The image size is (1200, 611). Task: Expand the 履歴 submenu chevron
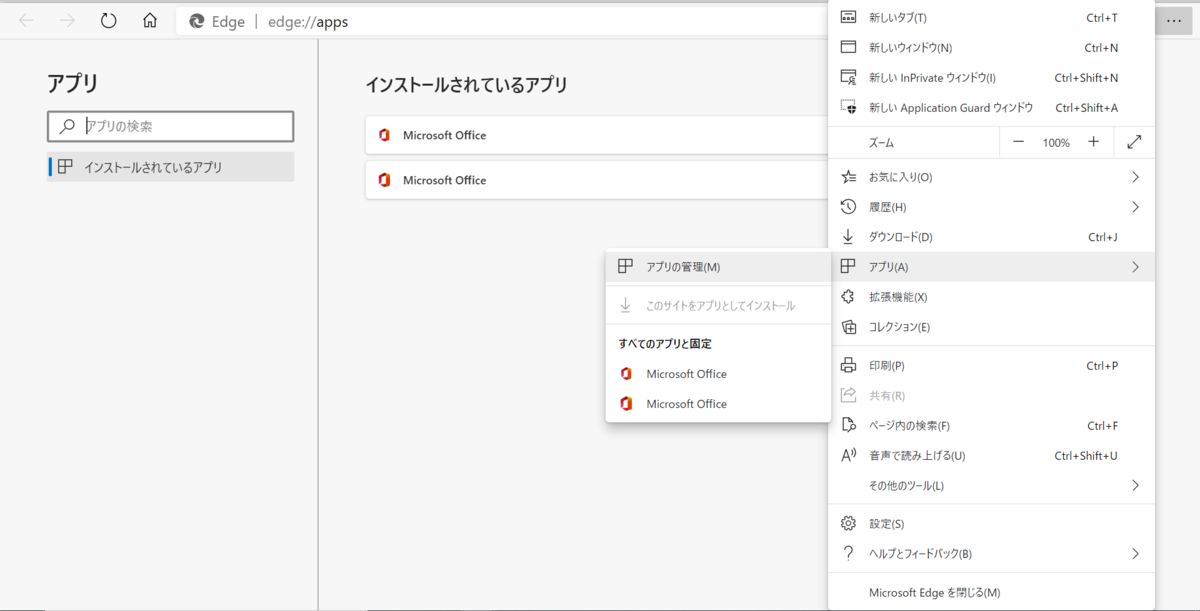pyautogui.click(x=1135, y=207)
